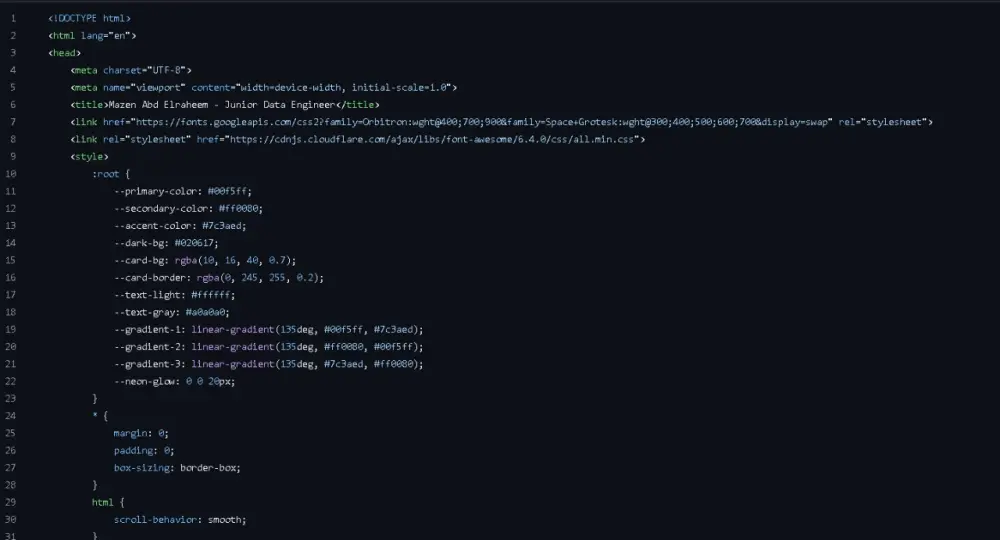Click the --card-border property name
1000x540 pixels.
(149, 278)
